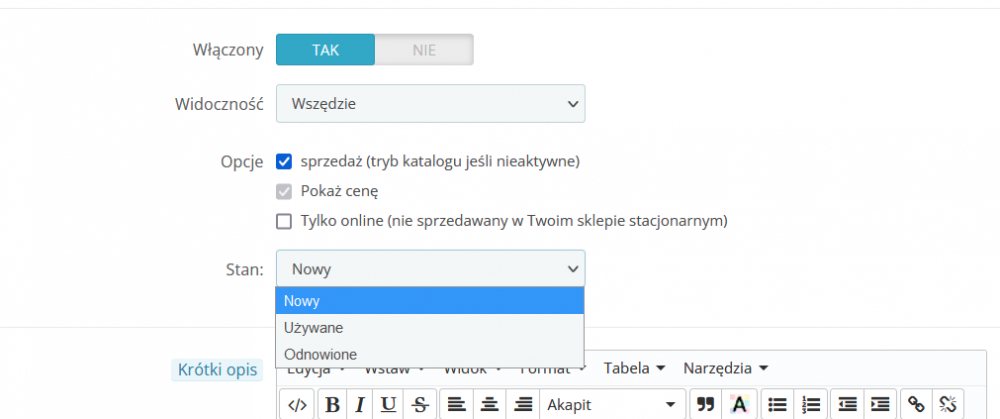The width and height of the screenshot is (1000, 419).
Task: Insert a blockquote in editor
Action: [x=705, y=404]
